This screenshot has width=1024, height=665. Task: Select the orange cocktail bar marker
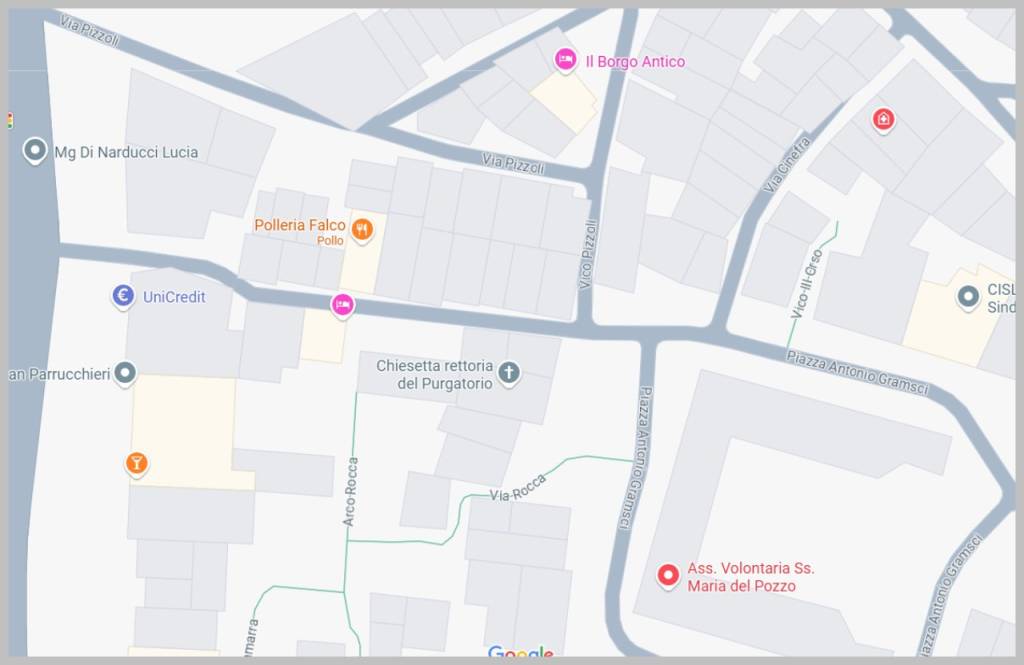click(136, 464)
